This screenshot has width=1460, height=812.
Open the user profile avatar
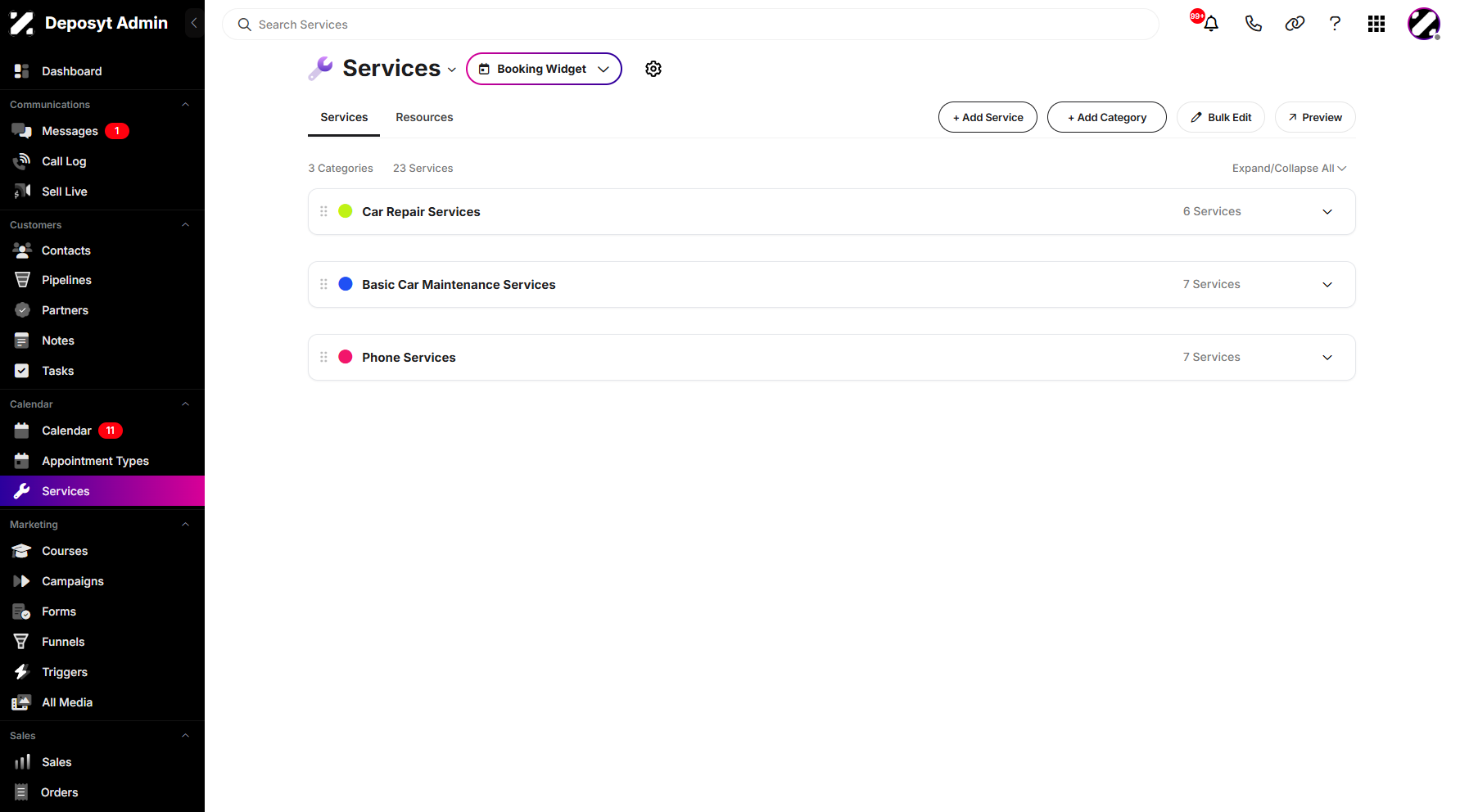(x=1423, y=24)
